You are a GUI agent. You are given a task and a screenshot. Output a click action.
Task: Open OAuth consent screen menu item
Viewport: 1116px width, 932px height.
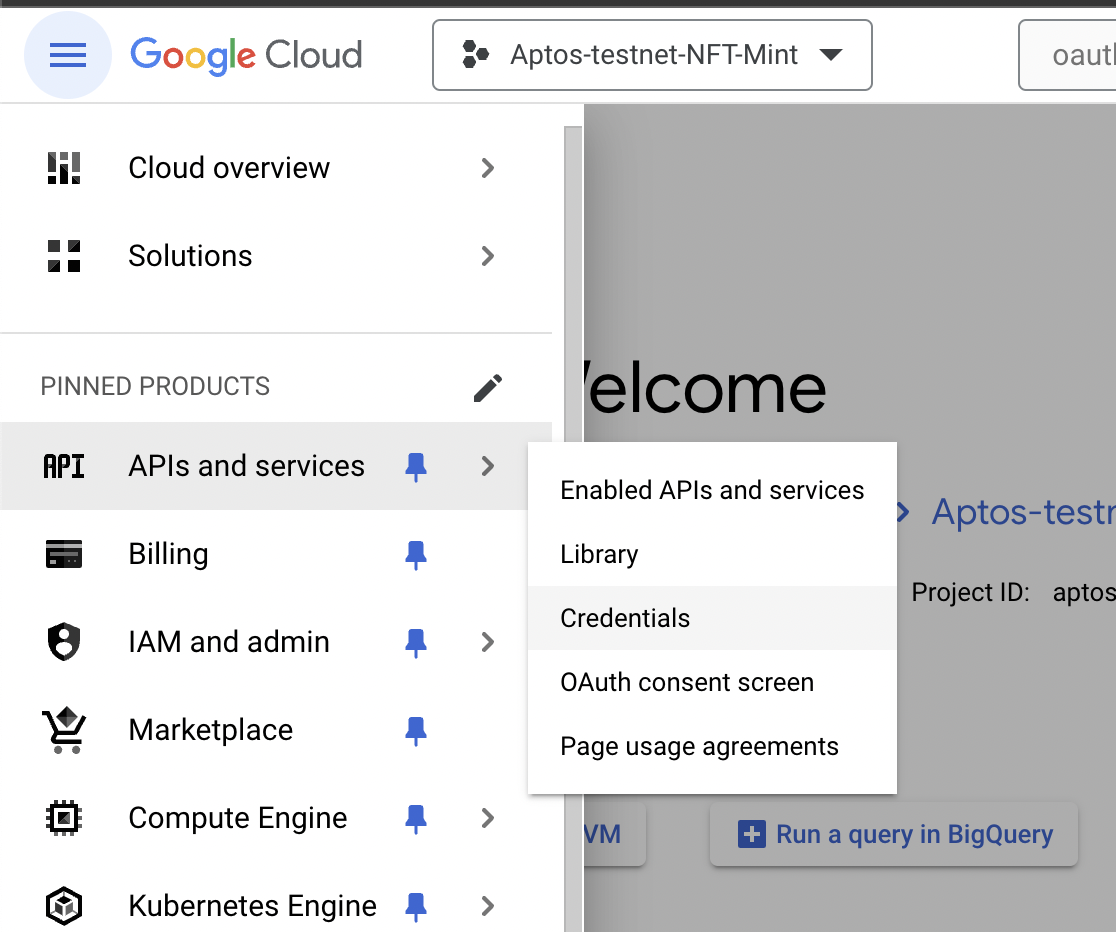pyautogui.click(x=687, y=682)
